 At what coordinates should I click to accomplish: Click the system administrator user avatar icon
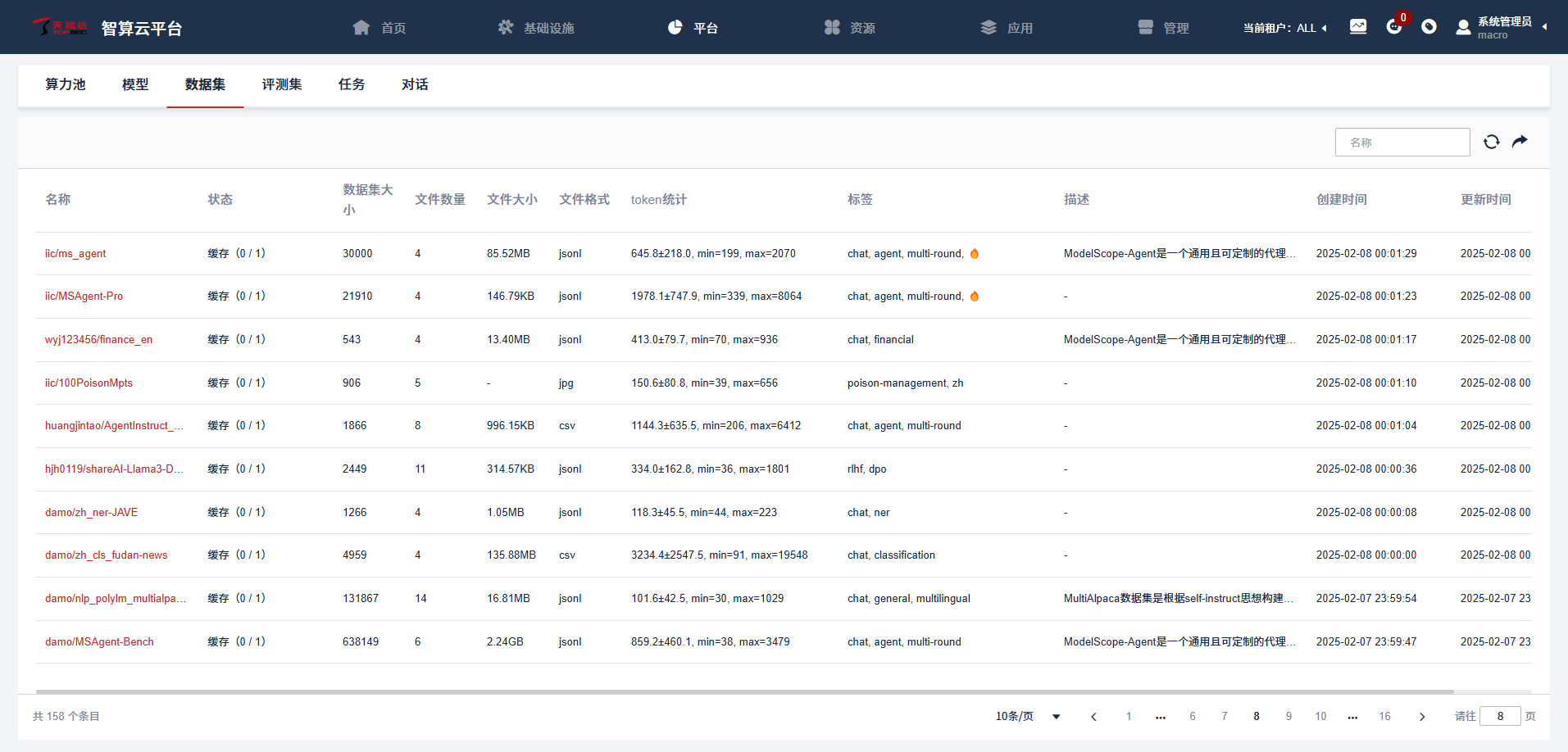(1463, 28)
